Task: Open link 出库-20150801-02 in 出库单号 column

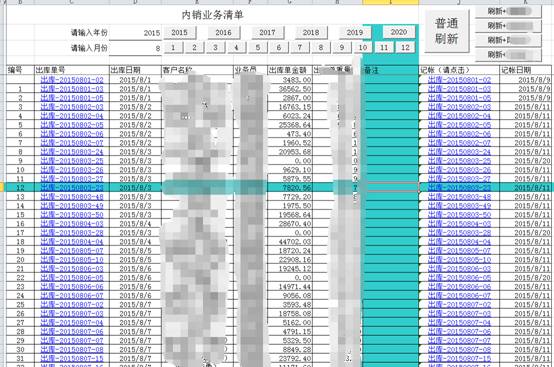Action: coord(72,80)
